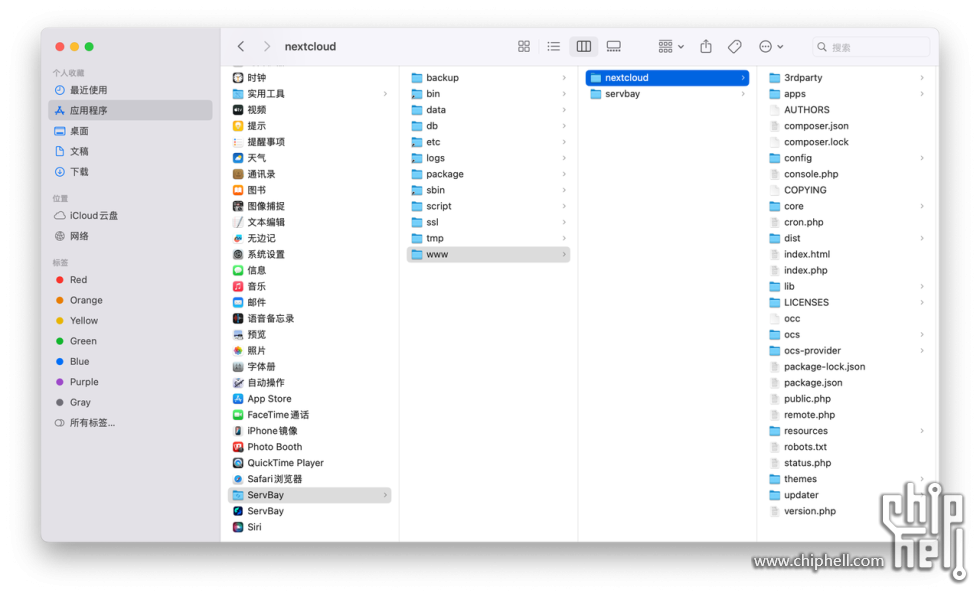The image size is (980, 596).
Task: Open the More actions ellipsis menu
Action: pyautogui.click(x=771, y=46)
